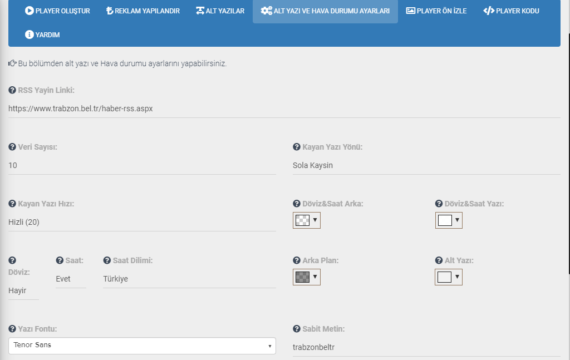Viewport: 570px width, 360px height.
Task: Open the Alt Yazı color picker
Action: pos(449,277)
